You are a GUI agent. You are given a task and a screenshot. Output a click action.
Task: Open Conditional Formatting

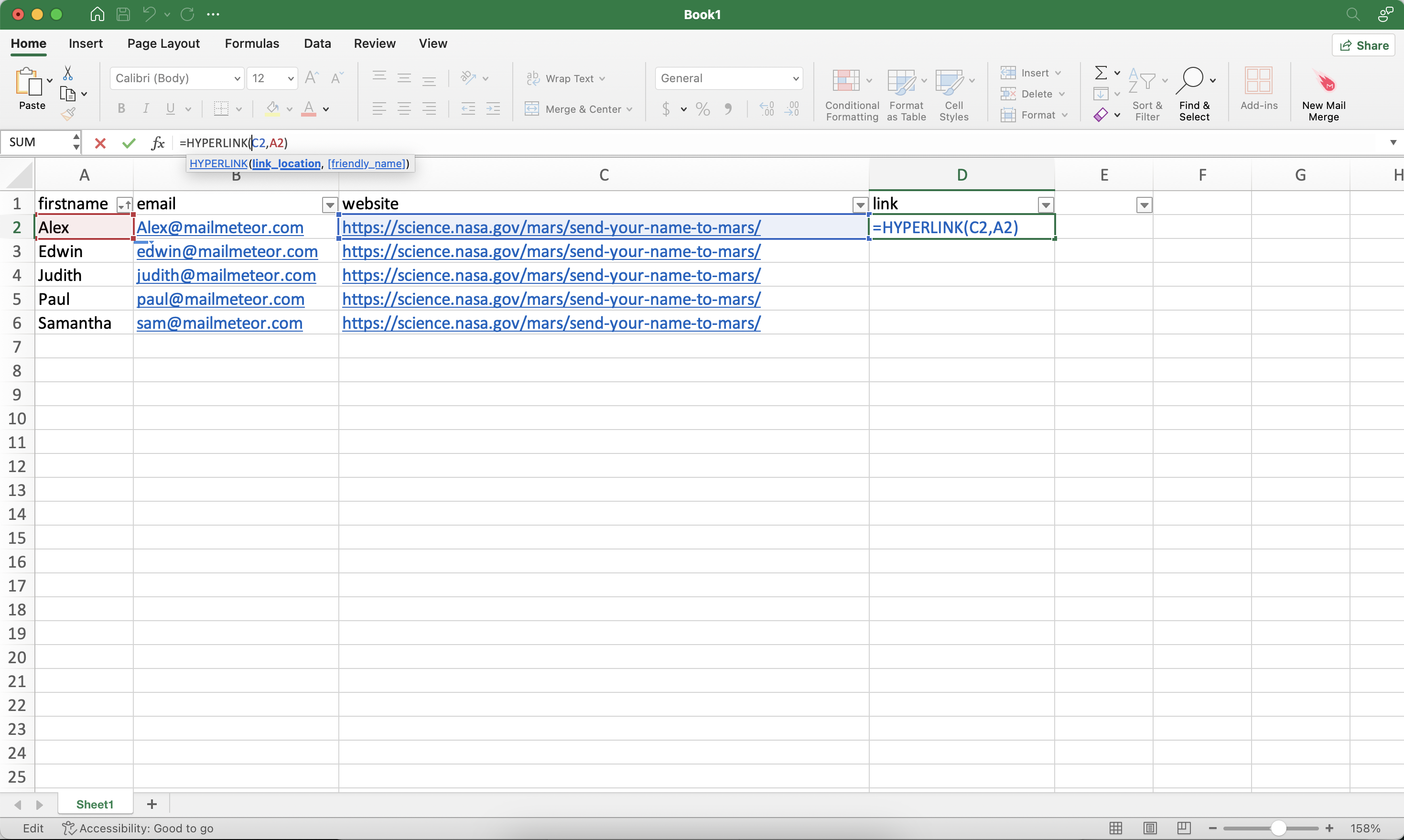(x=852, y=95)
